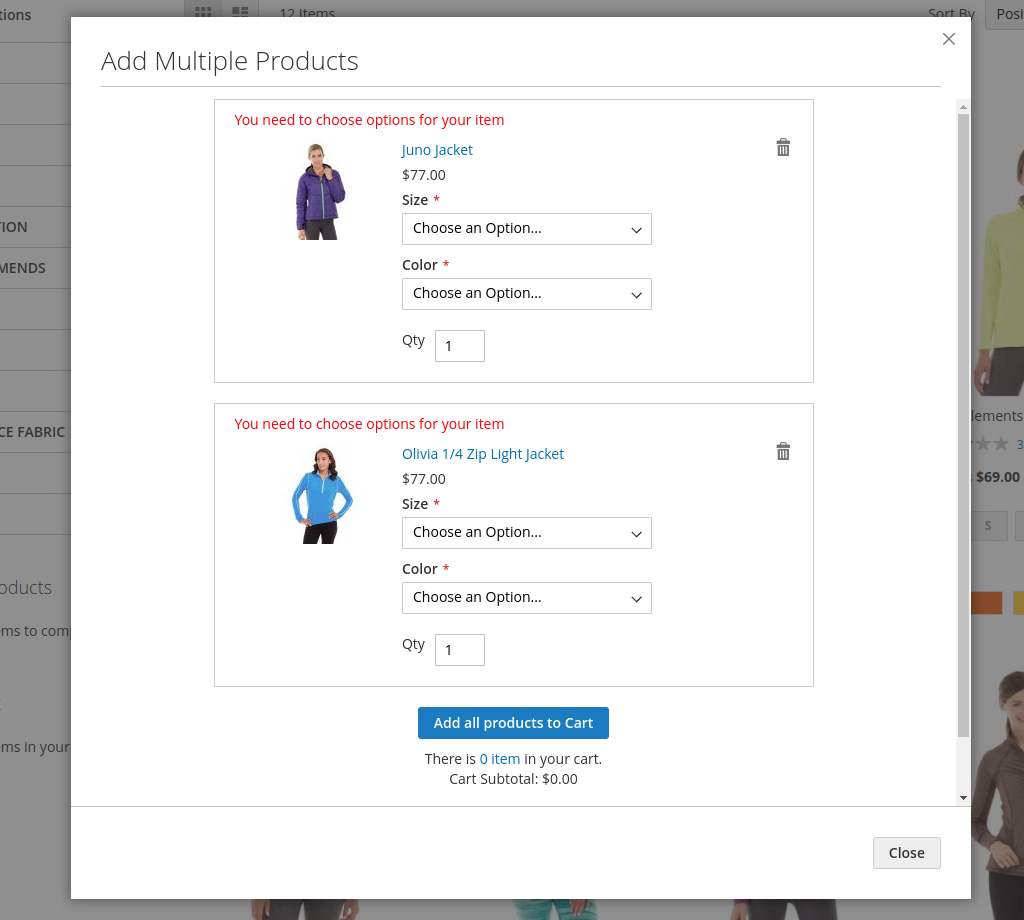
Task: Click the modal scrollbar down arrow
Action: click(x=963, y=798)
